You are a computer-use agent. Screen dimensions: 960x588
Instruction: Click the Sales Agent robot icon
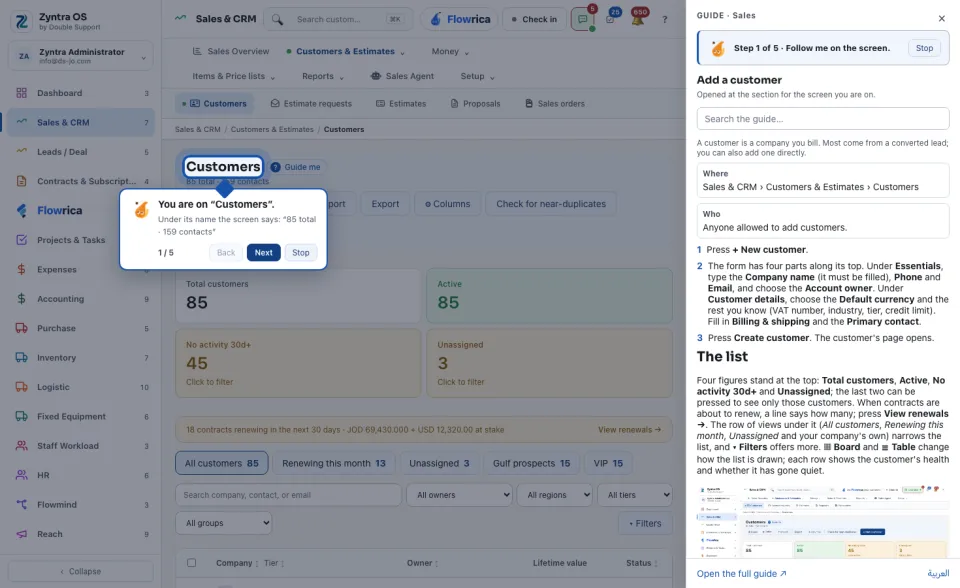tap(375, 76)
